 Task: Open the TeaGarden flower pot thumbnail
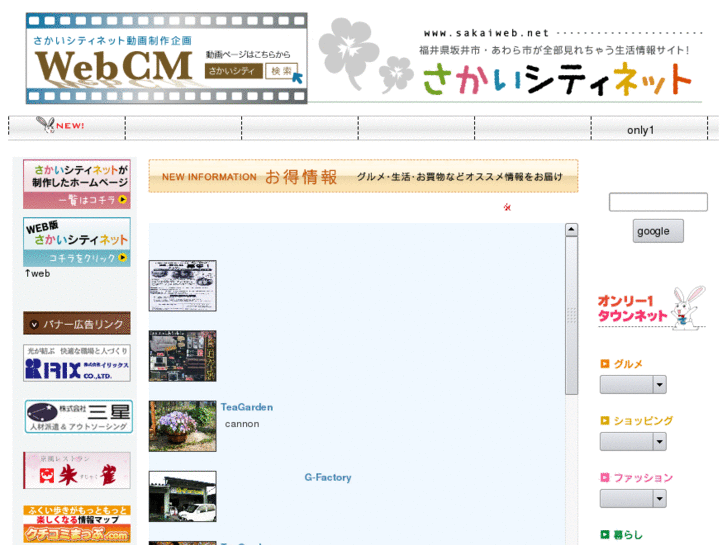(183, 426)
